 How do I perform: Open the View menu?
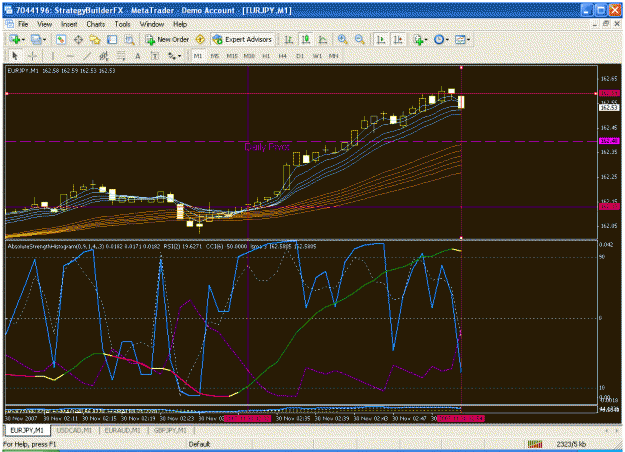[x=45, y=24]
